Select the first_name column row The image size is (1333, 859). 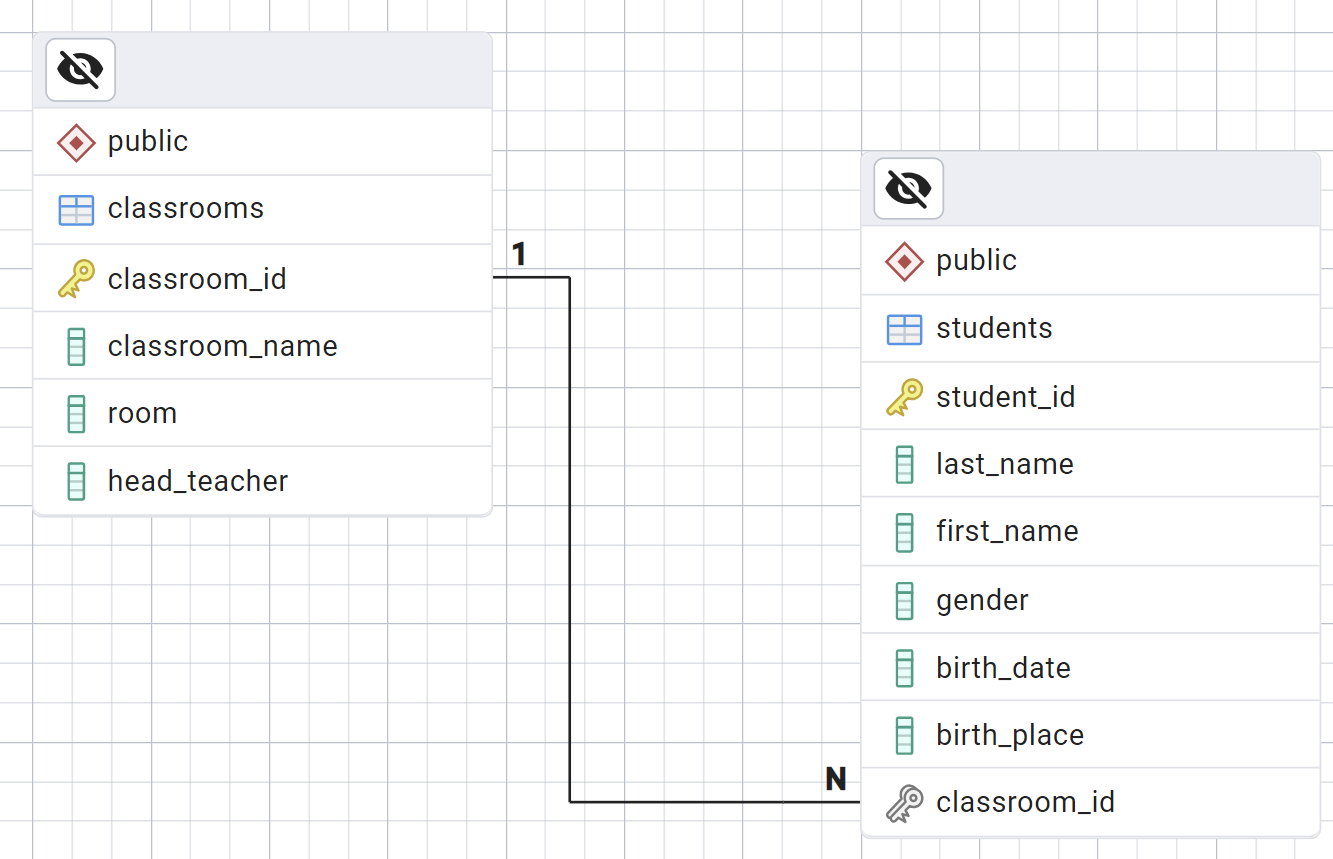tap(1006, 531)
